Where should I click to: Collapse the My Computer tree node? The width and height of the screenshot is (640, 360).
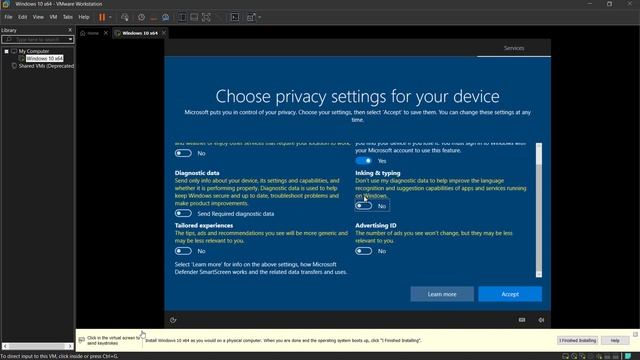(x=7, y=51)
